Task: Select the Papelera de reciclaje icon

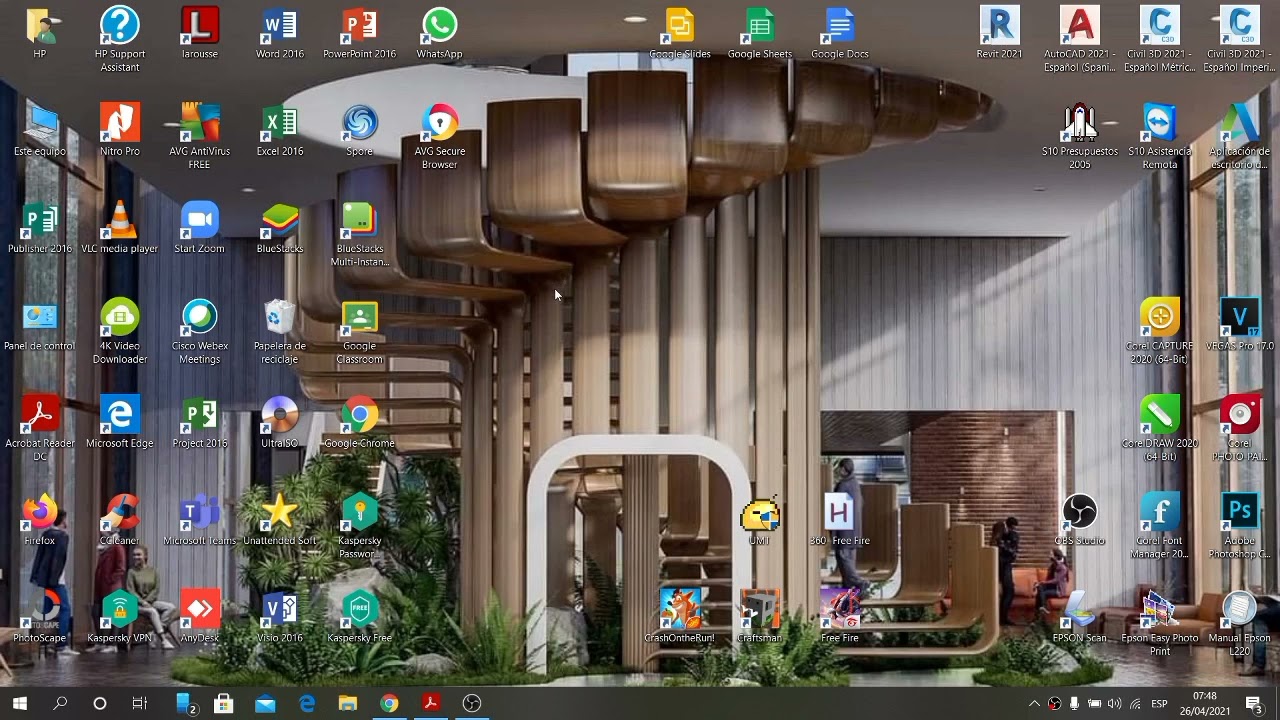Action: 280,330
